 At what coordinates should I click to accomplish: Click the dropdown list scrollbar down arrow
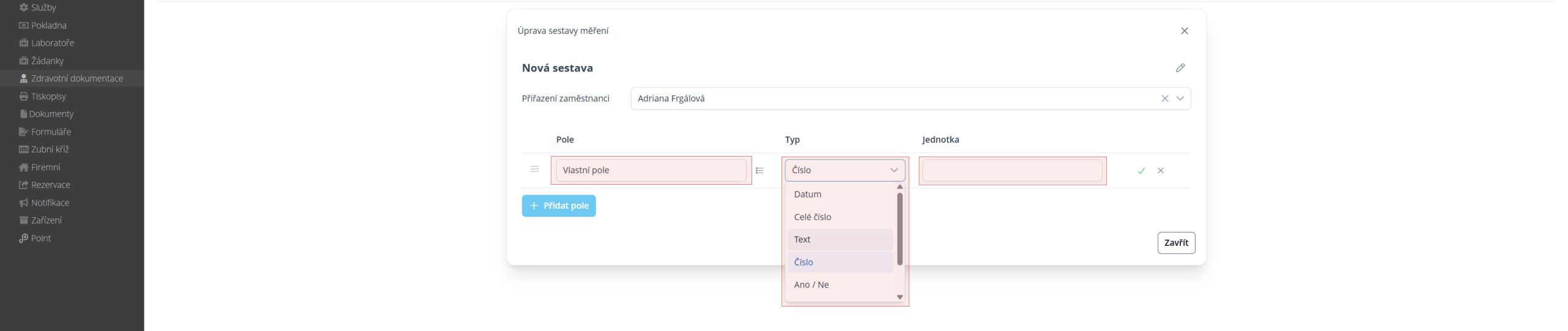(x=900, y=297)
